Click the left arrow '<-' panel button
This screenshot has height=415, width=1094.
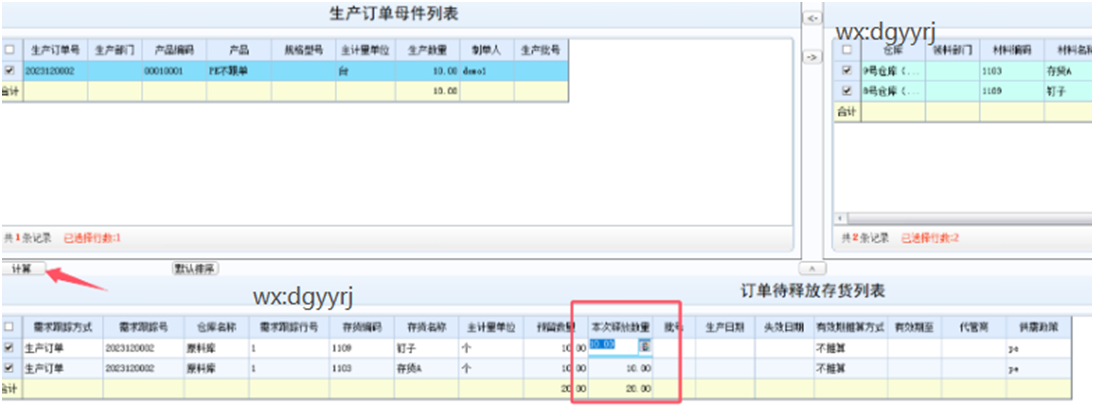click(812, 18)
